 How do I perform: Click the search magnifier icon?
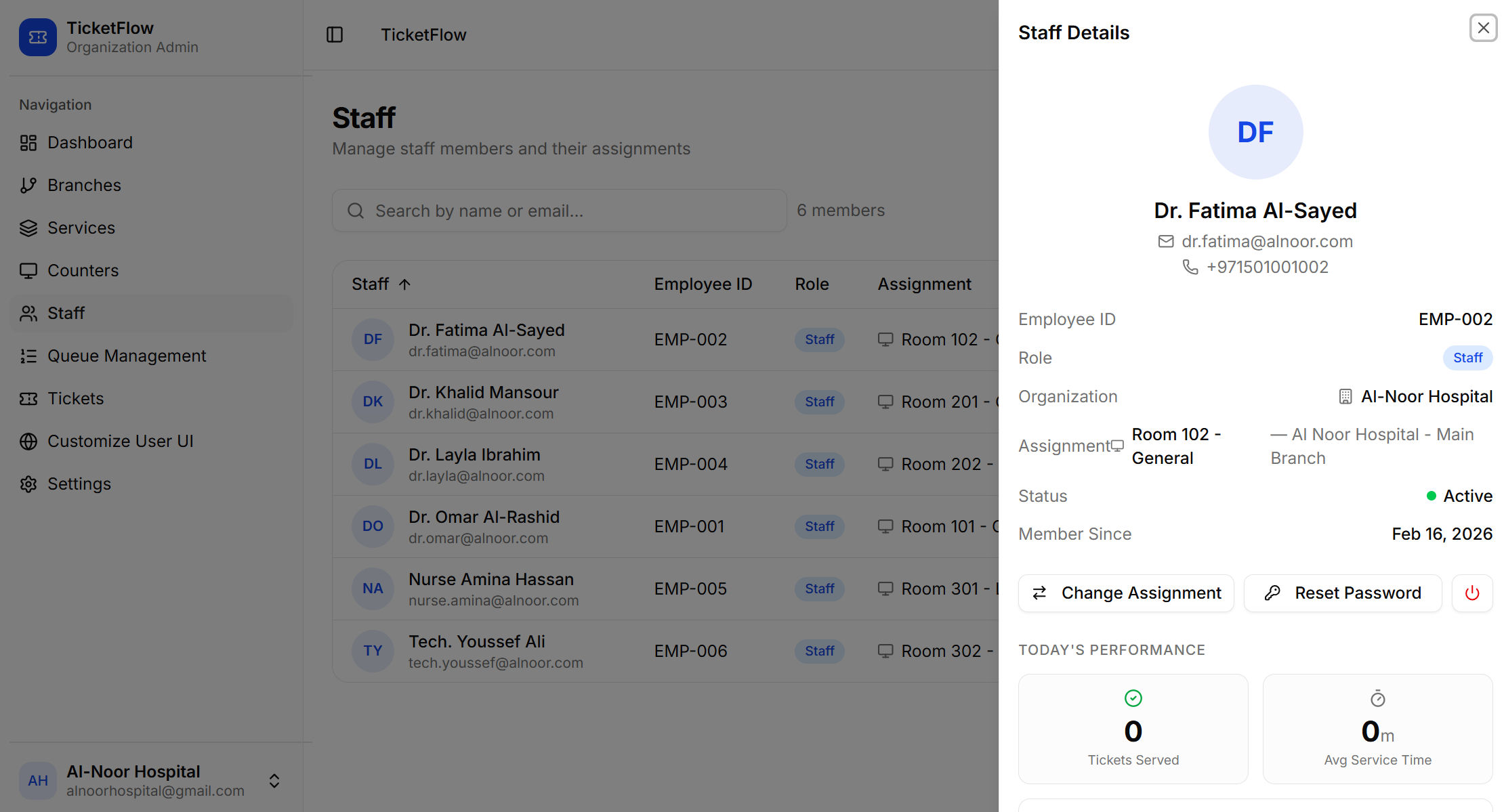[355, 211]
